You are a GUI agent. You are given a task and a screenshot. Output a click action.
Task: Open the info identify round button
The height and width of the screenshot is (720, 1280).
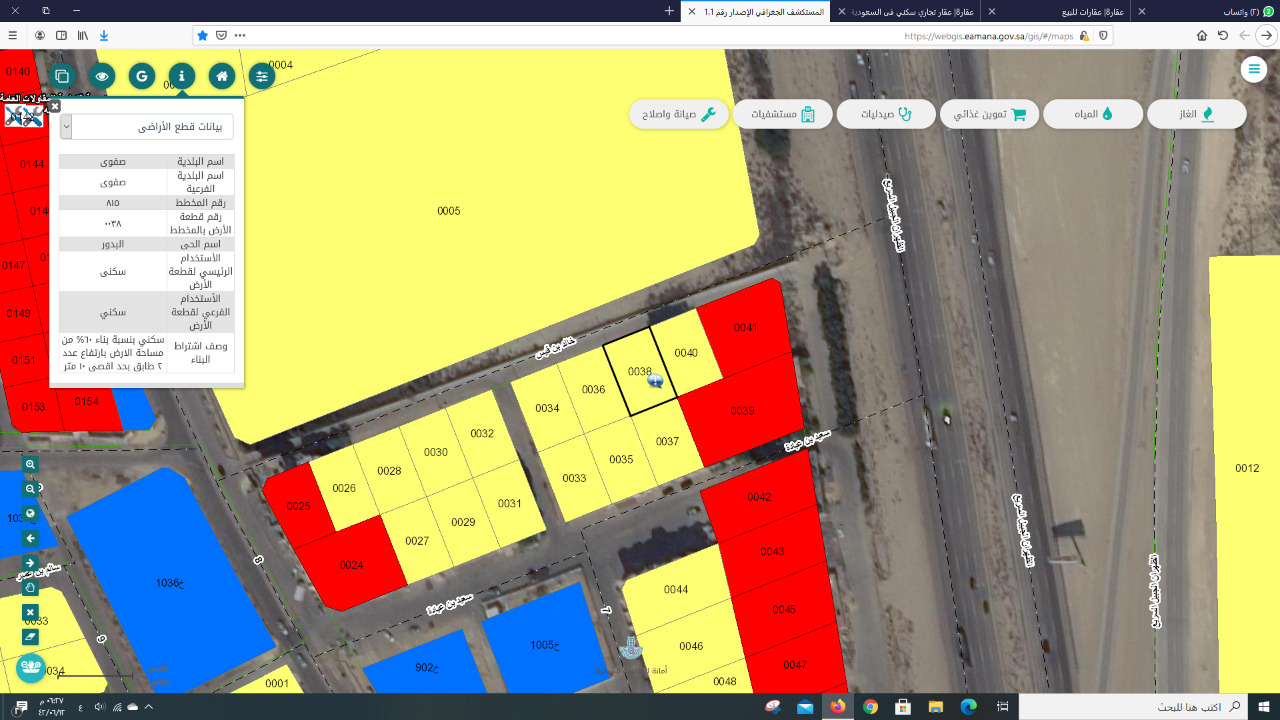coord(182,76)
